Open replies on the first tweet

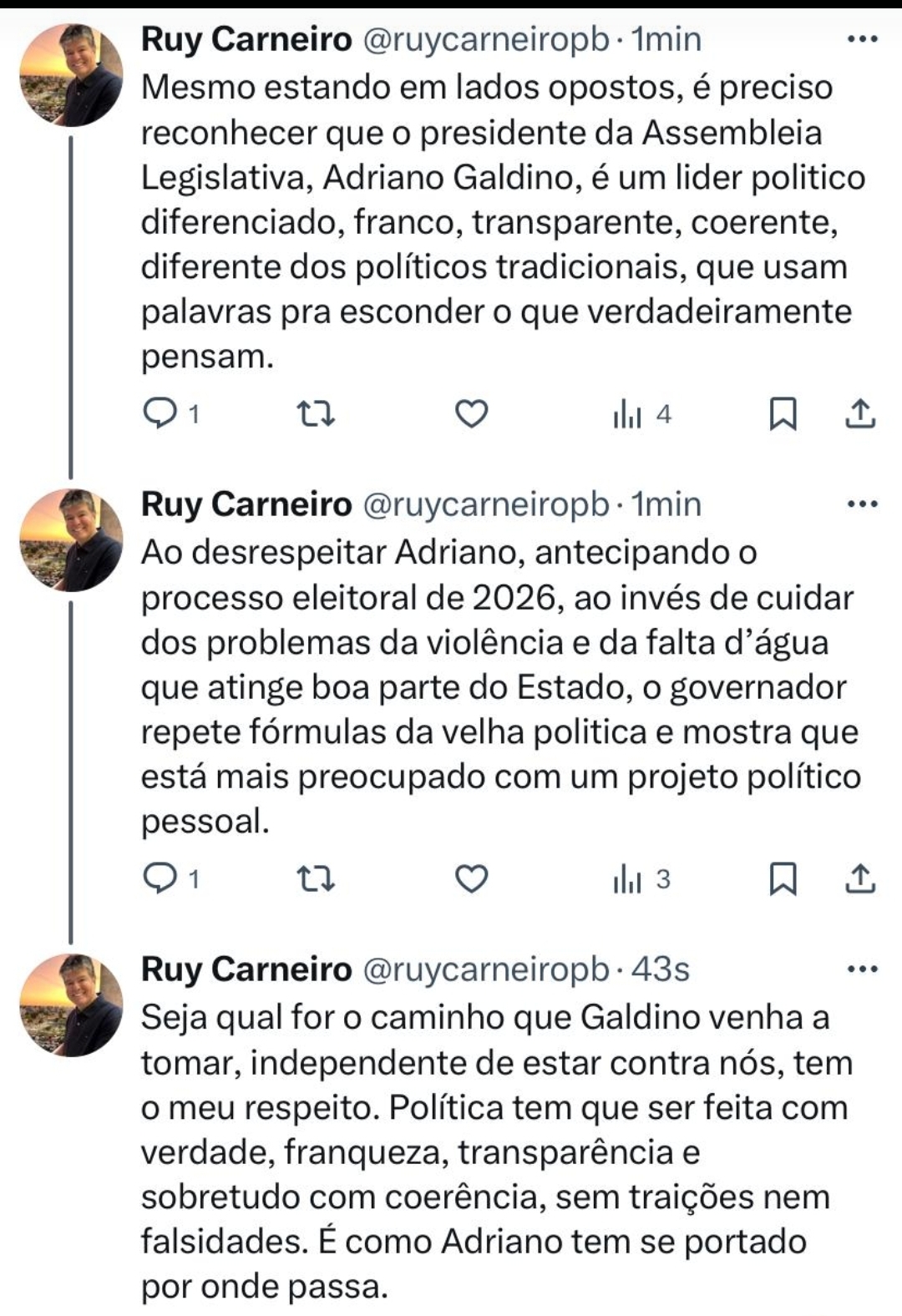tap(171, 413)
